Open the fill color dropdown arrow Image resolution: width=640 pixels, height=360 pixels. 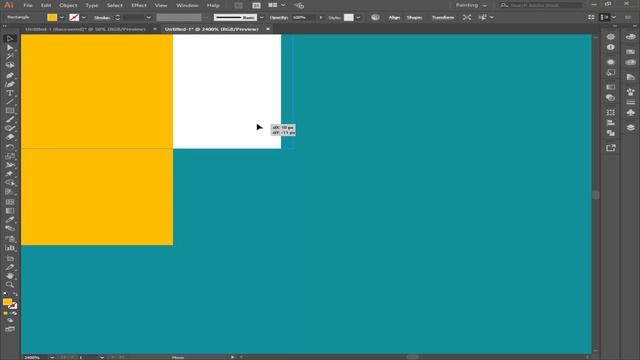coord(62,18)
